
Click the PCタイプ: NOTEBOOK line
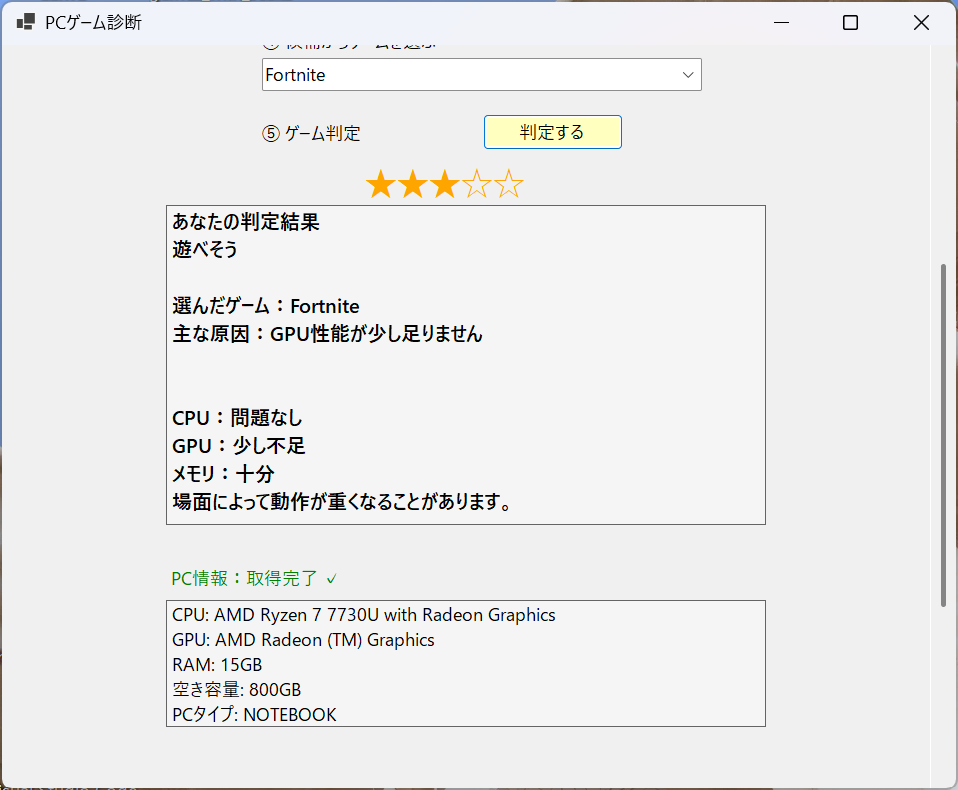point(254,715)
